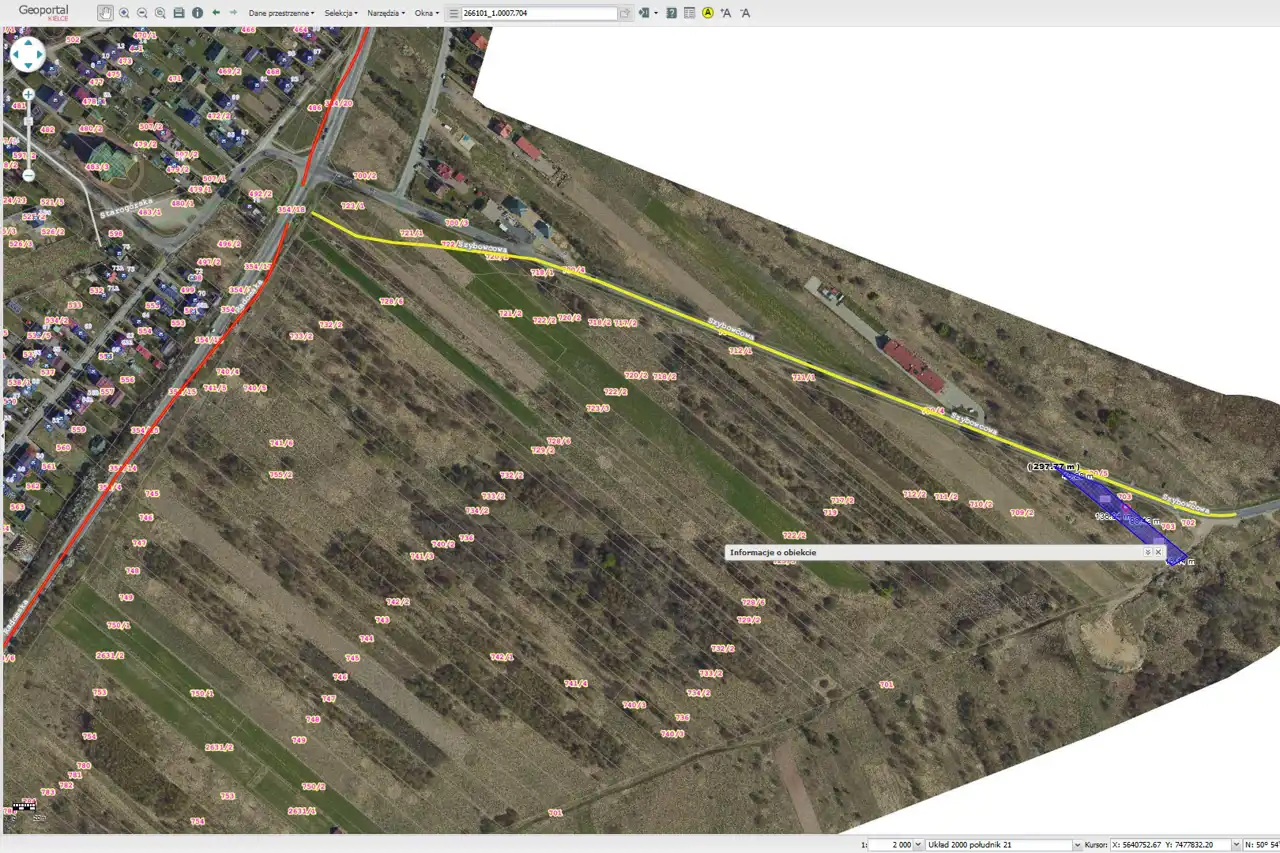The height and width of the screenshot is (853, 1280).
Task: Select the hand pan tool
Action: 105,13
